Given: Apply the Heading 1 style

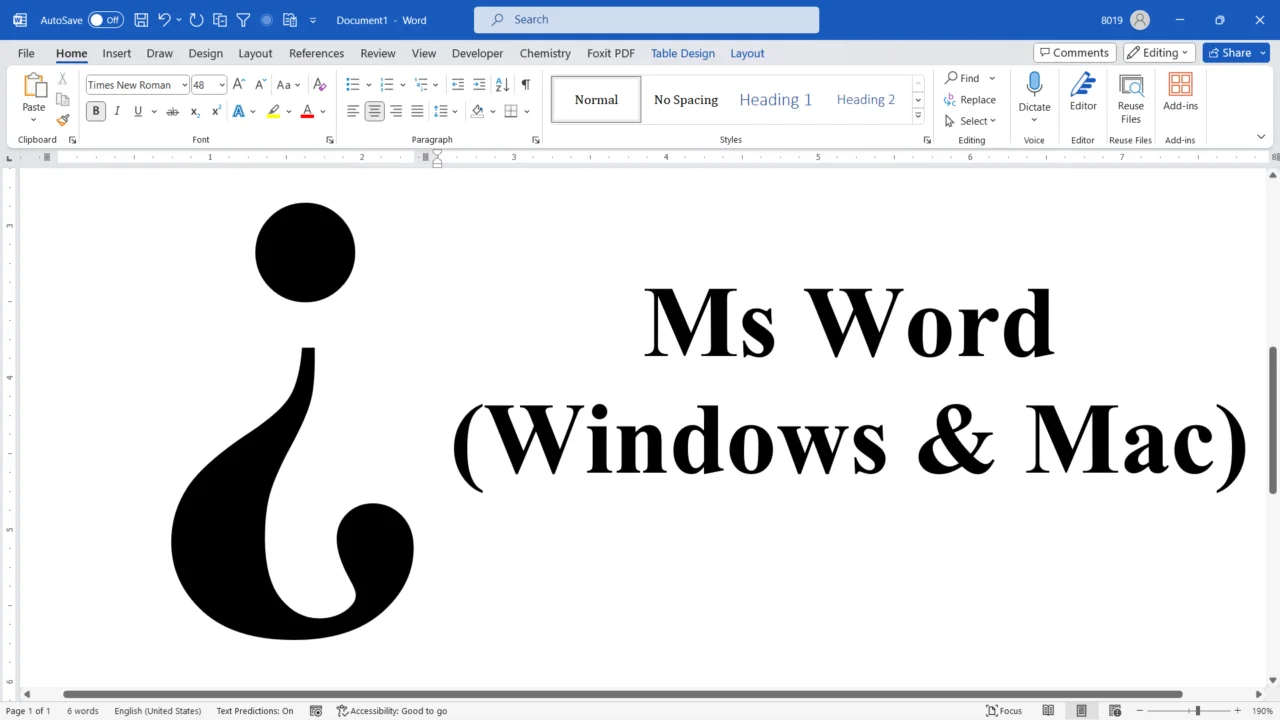Looking at the screenshot, I should click(775, 99).
